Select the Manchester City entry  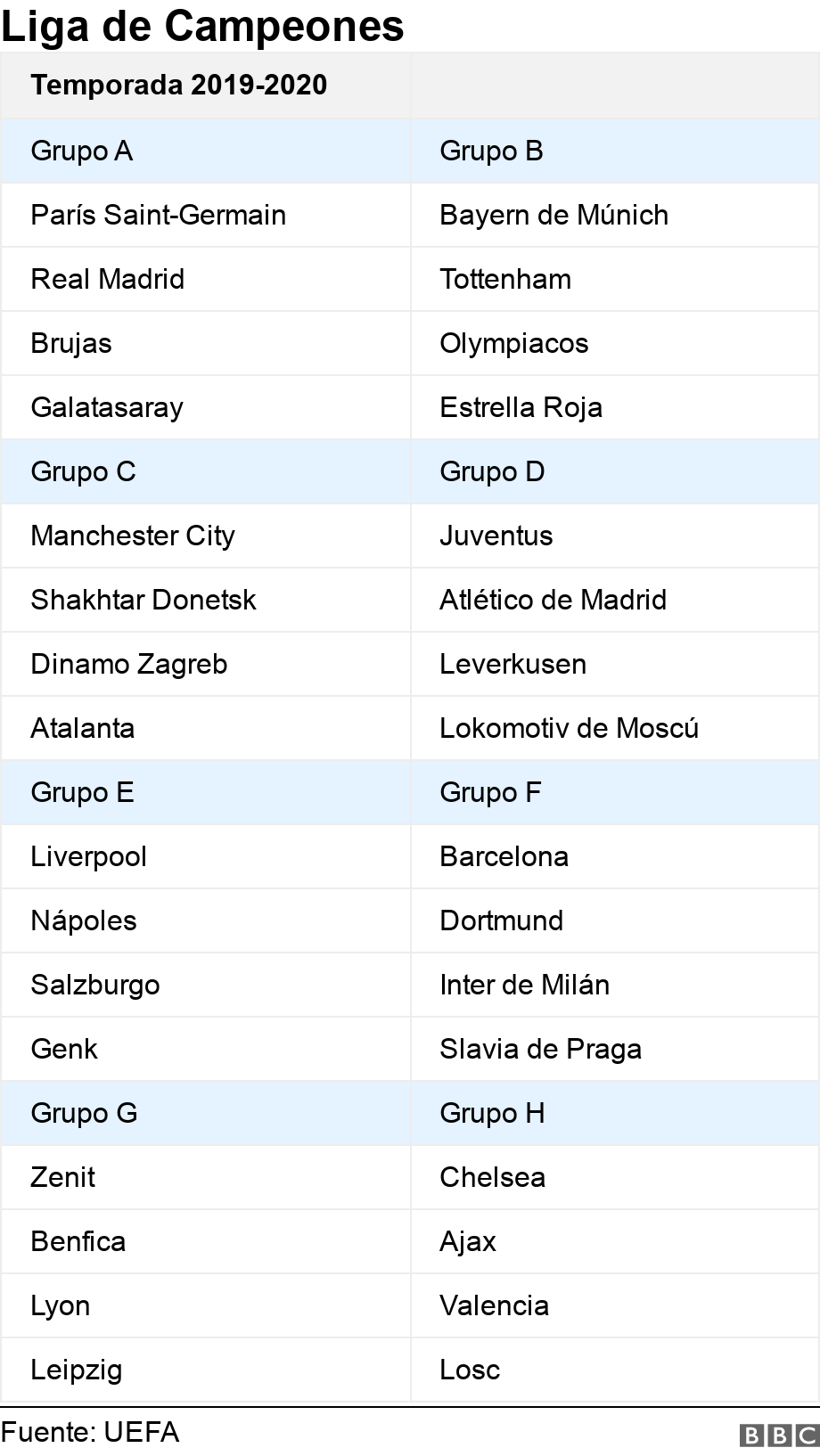133,536
